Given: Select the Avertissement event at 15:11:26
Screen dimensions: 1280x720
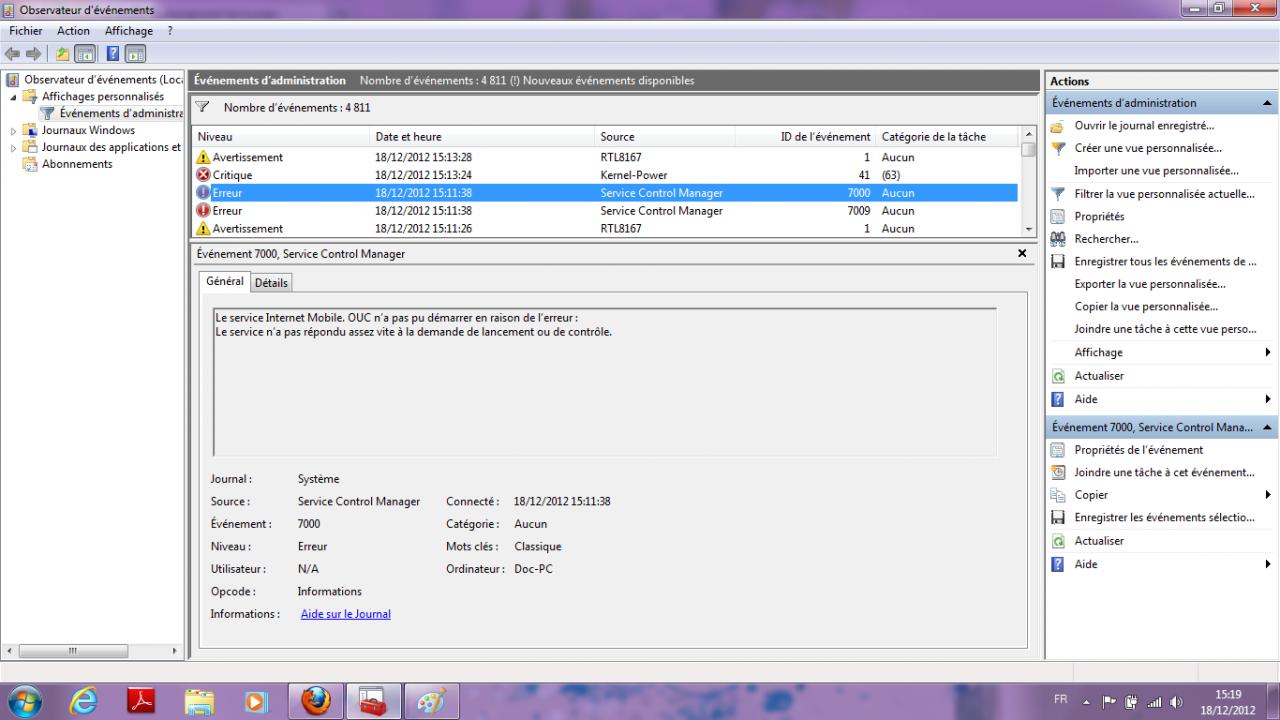Looking at the screenshot, I should (x=605, y=229).
